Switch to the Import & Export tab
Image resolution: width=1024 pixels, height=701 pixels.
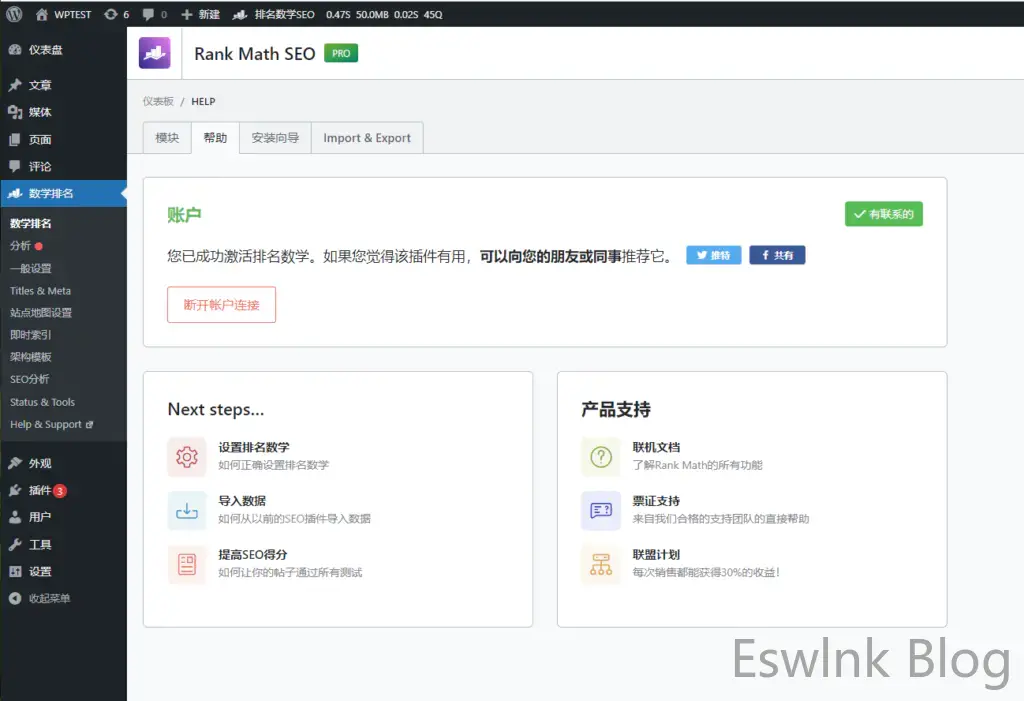(367, 138)
